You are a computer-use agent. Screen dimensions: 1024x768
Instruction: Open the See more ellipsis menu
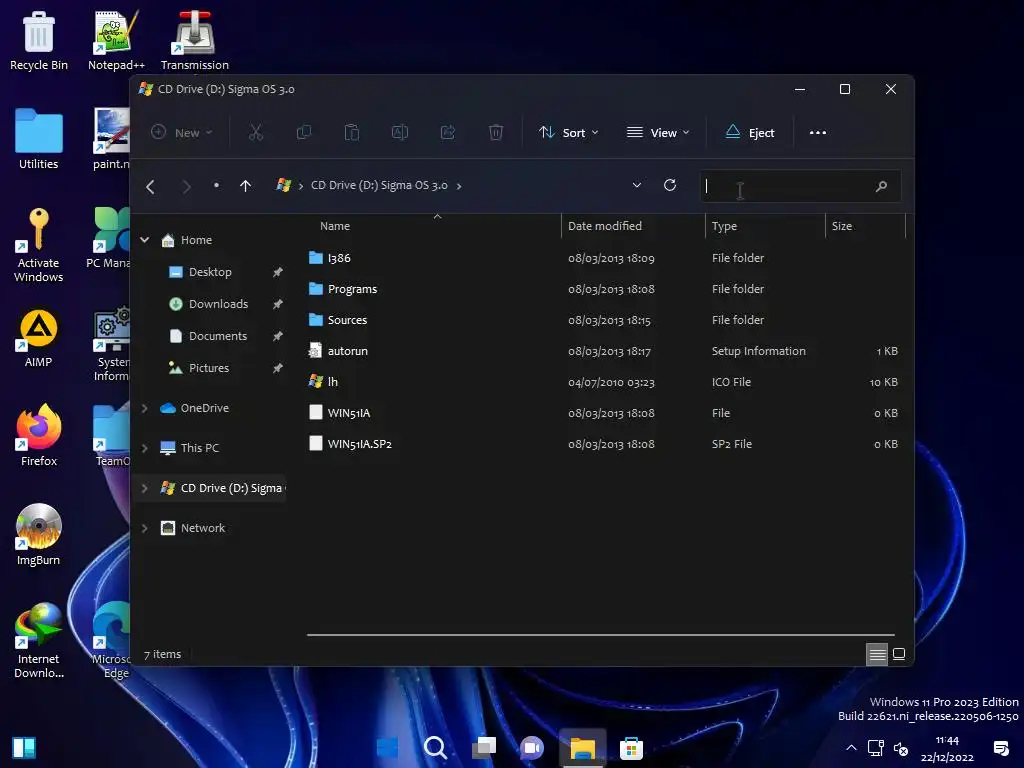[x=818, y=133]
